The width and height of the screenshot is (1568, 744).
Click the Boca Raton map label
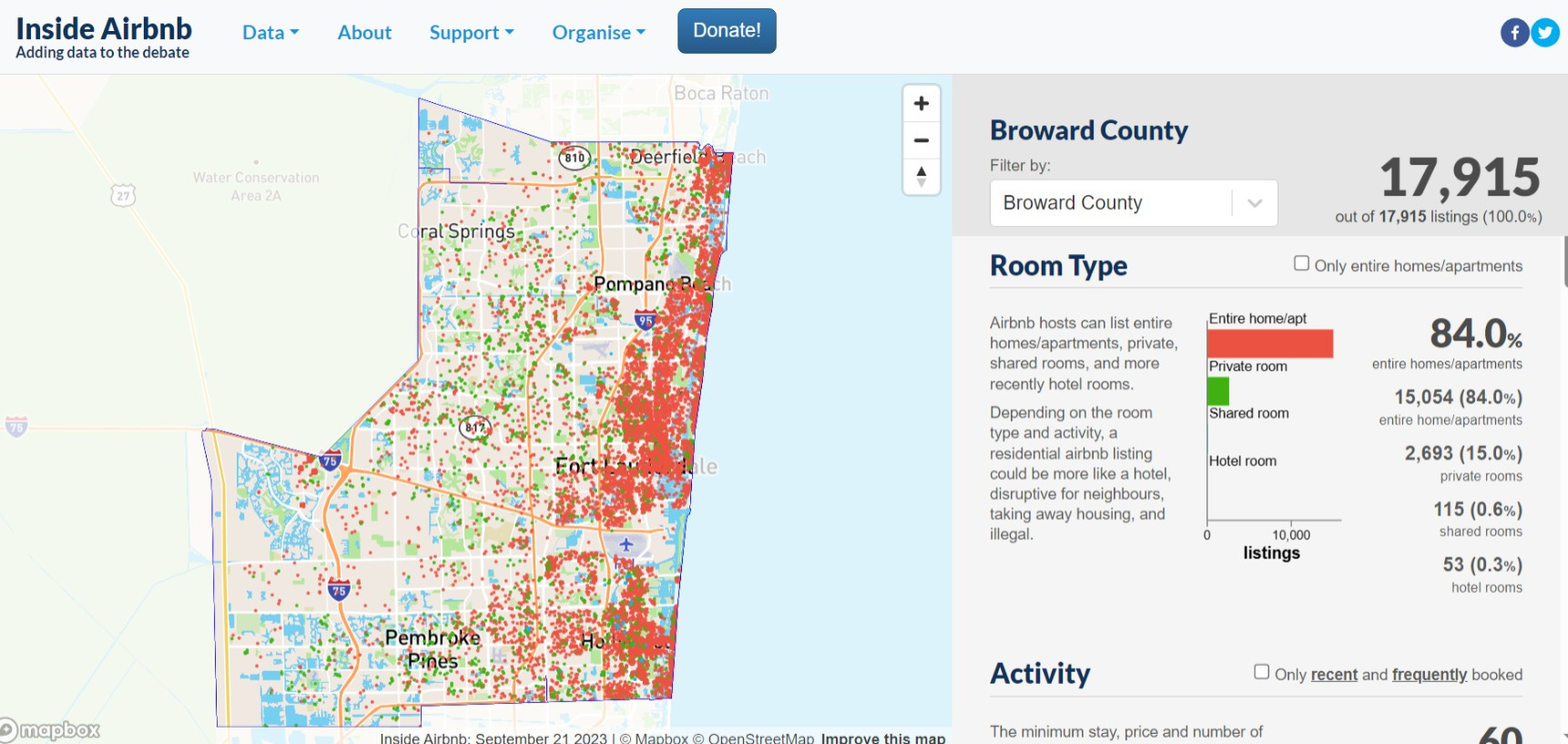coord(721,93)
